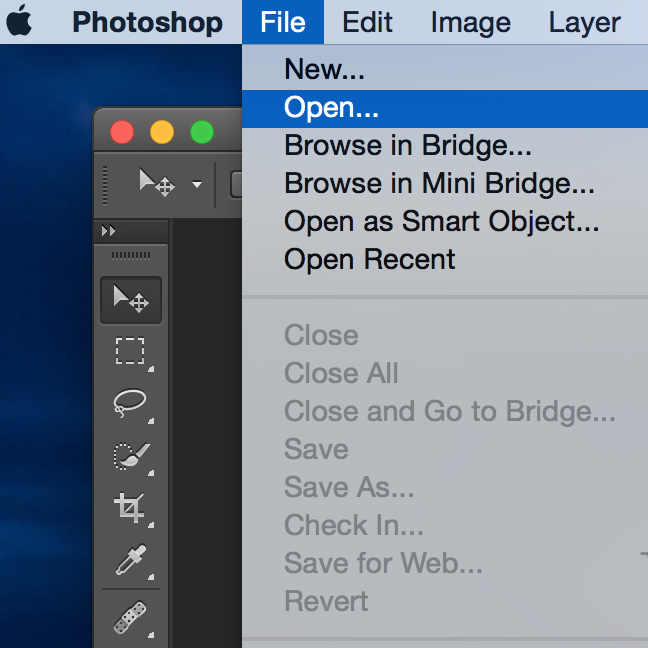Image resolution: width=648 pixels, height=648 pixels.
Task: Click Browse in Bridge... menu entry
Action: pos(407,145)
